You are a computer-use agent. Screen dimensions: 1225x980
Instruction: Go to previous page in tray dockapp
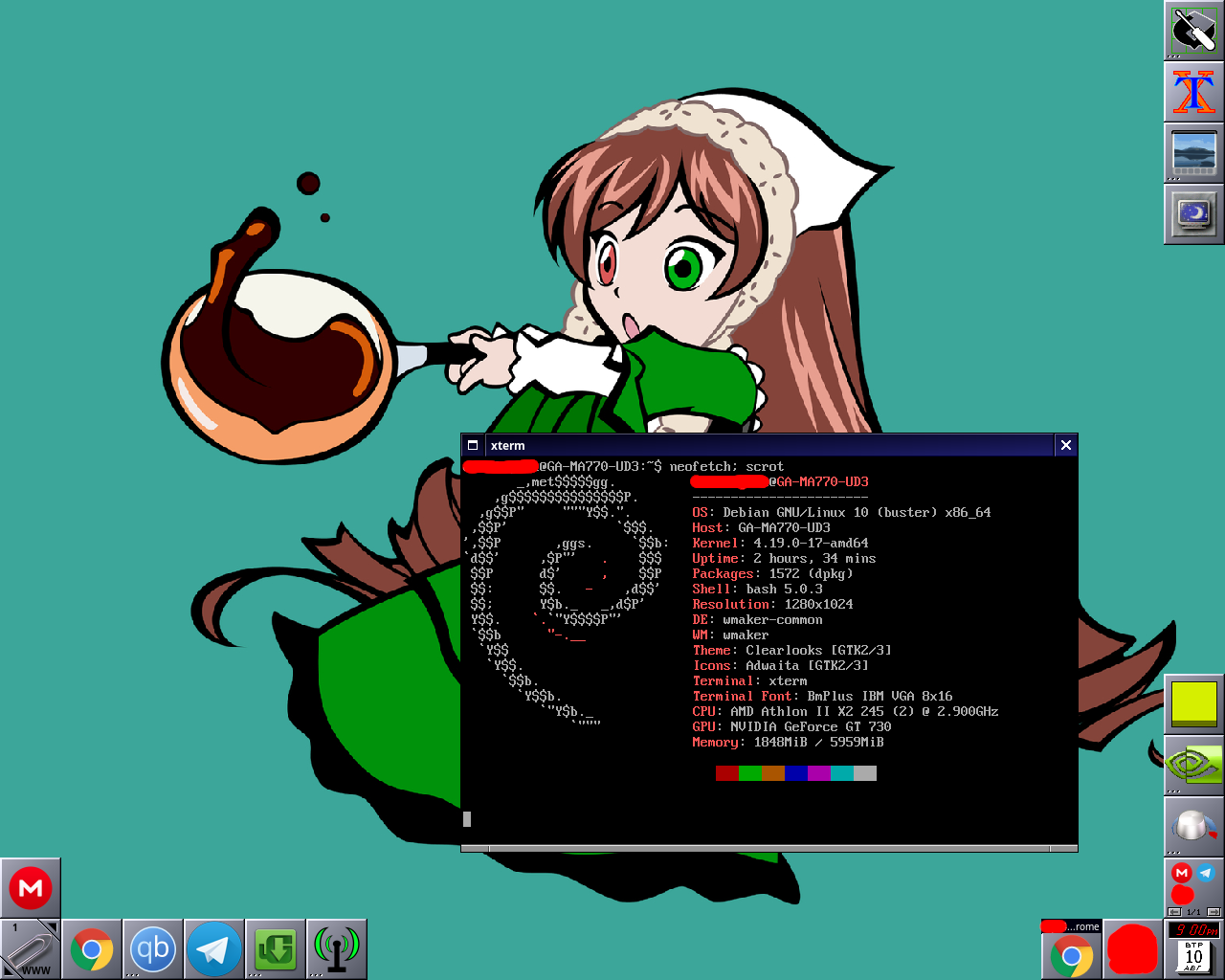[x=1174, y=912]
